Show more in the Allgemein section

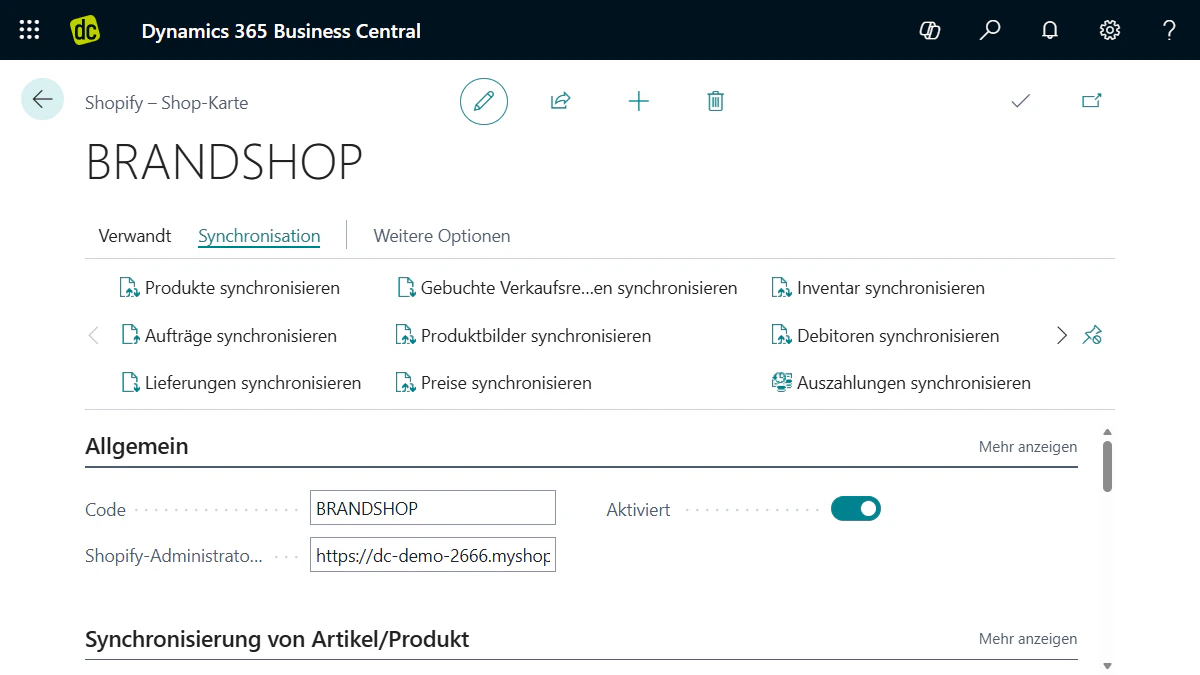coord(1028,447)
